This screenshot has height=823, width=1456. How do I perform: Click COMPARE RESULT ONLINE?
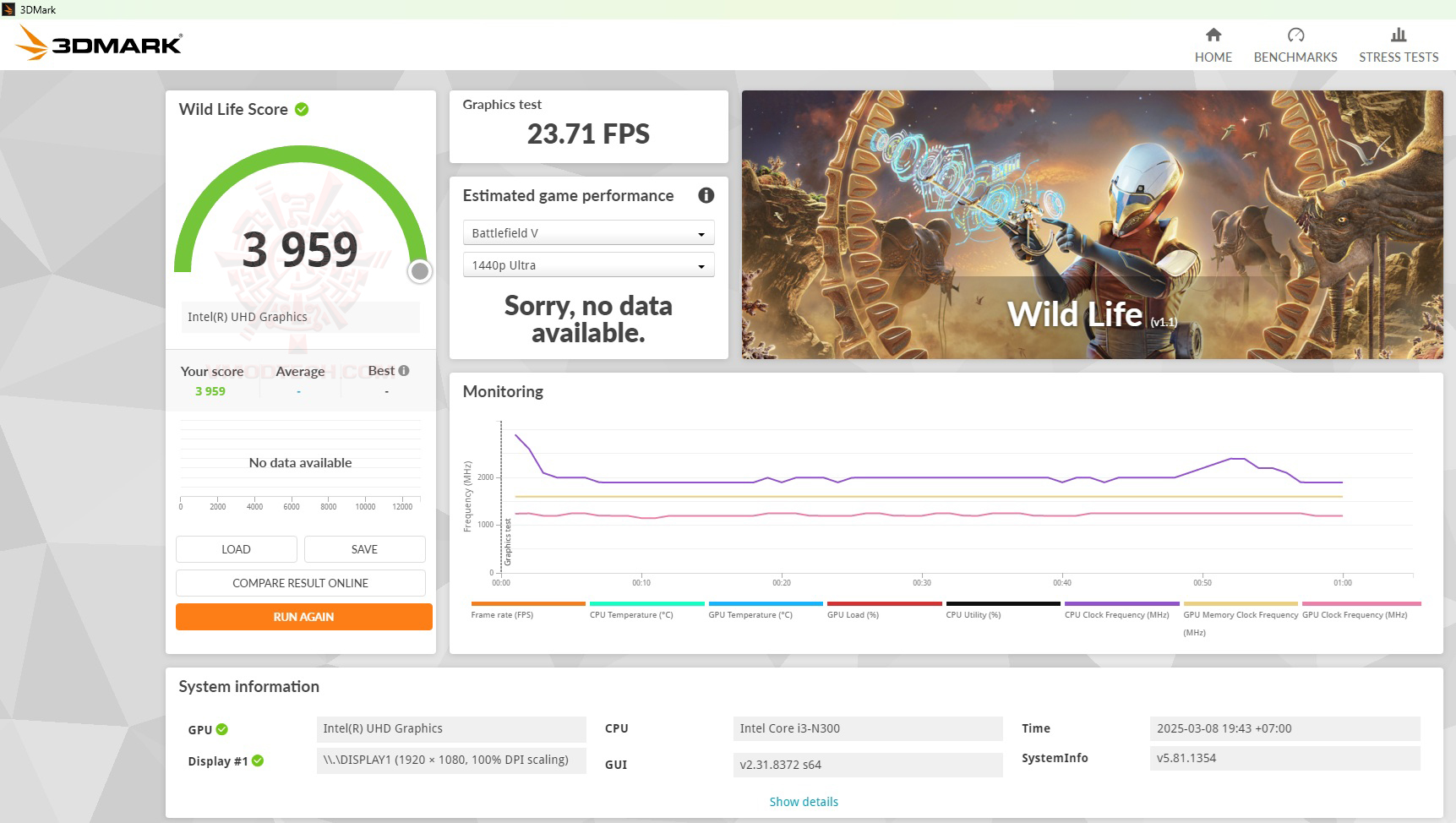tap(300, 583)
